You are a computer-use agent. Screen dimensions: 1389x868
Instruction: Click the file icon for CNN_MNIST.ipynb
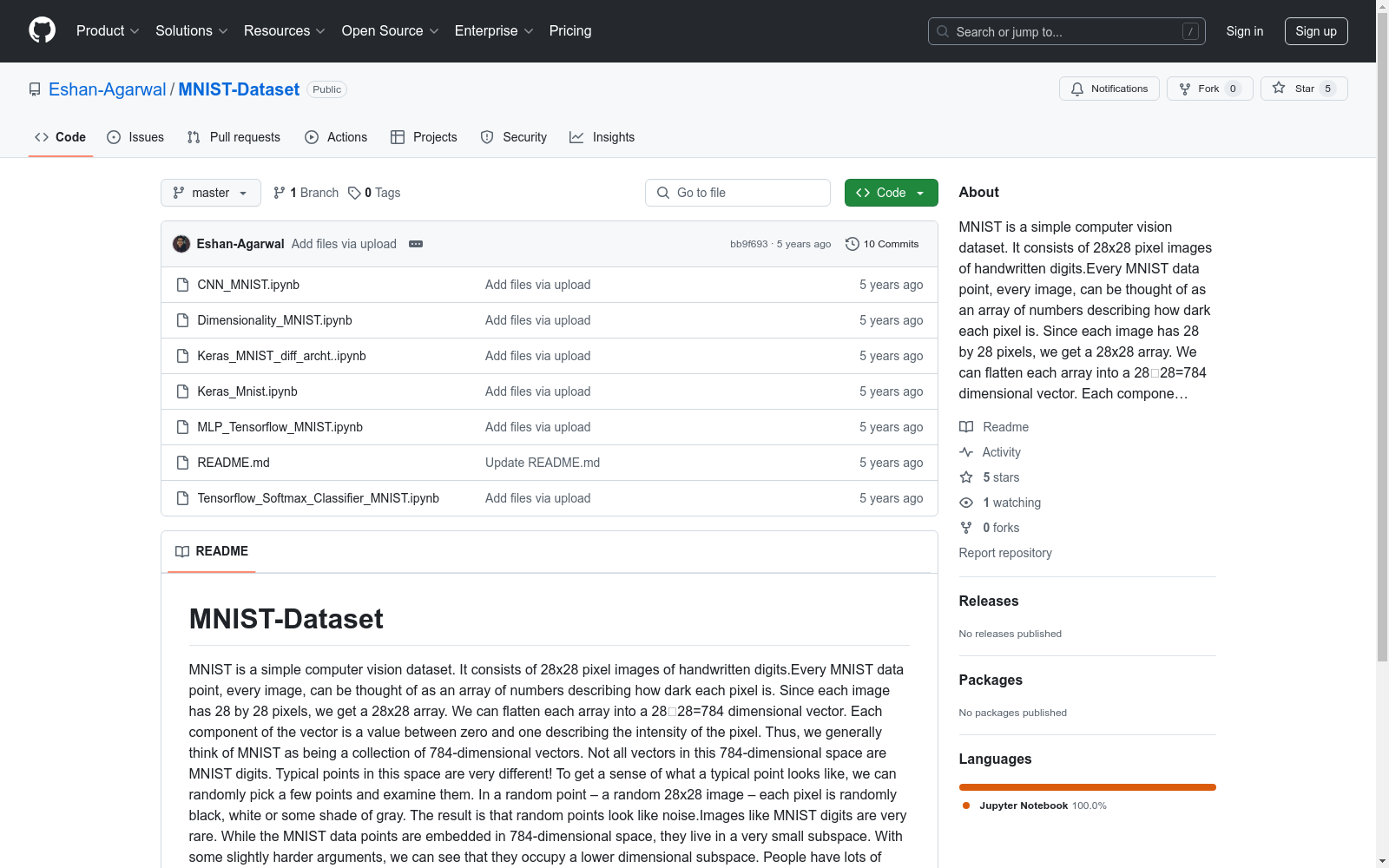182,285
